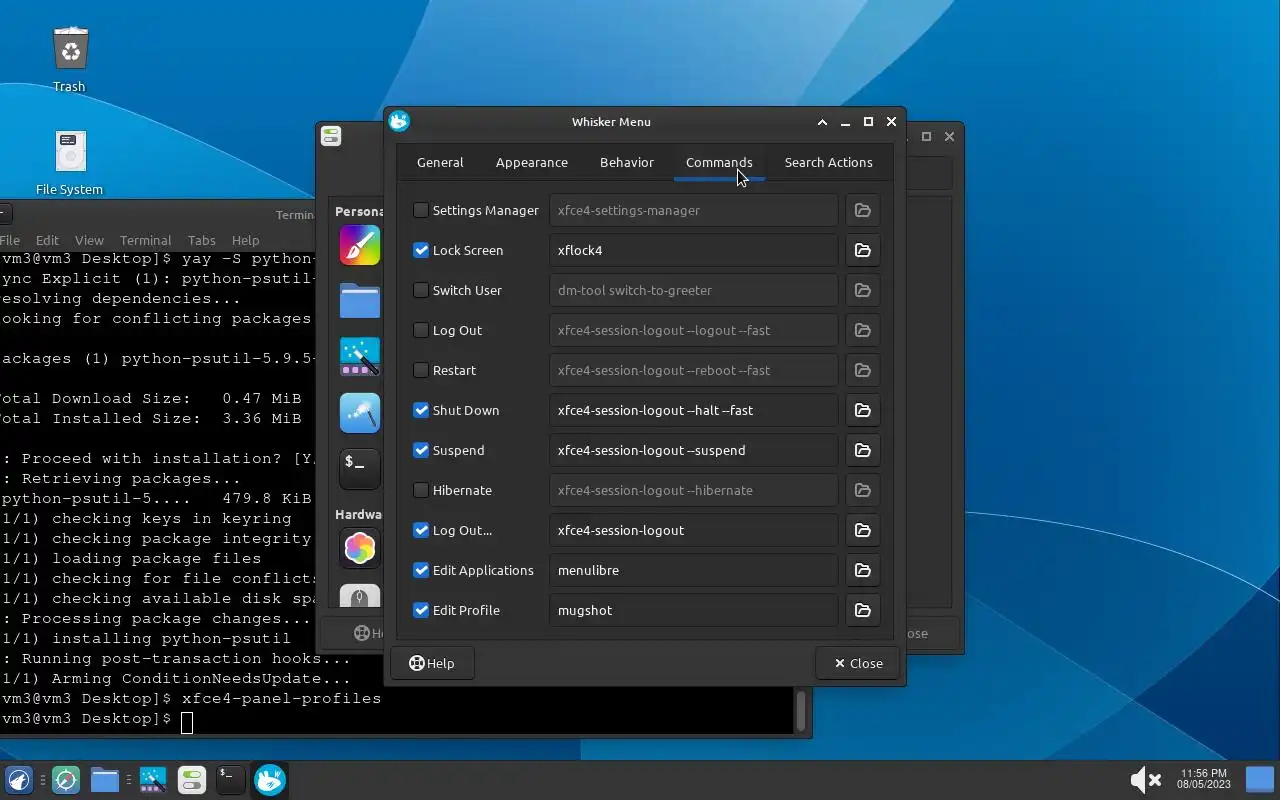Open applications menu at taskbar left

[18, 780]
